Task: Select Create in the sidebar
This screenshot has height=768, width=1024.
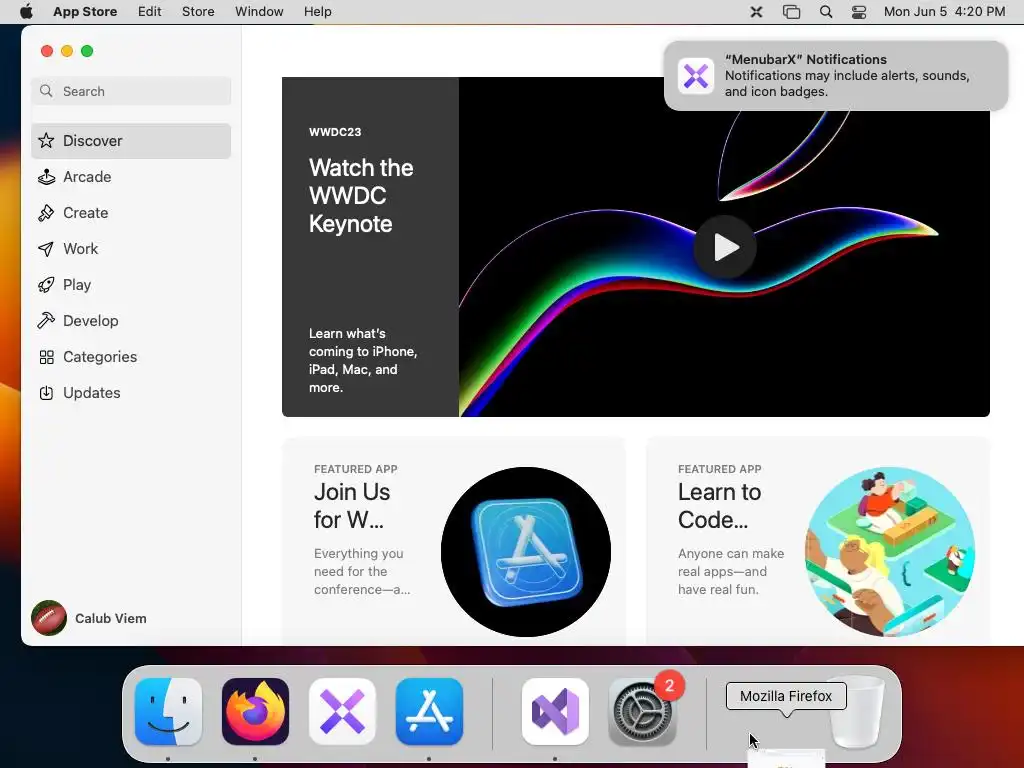Action: pos(131,213)
